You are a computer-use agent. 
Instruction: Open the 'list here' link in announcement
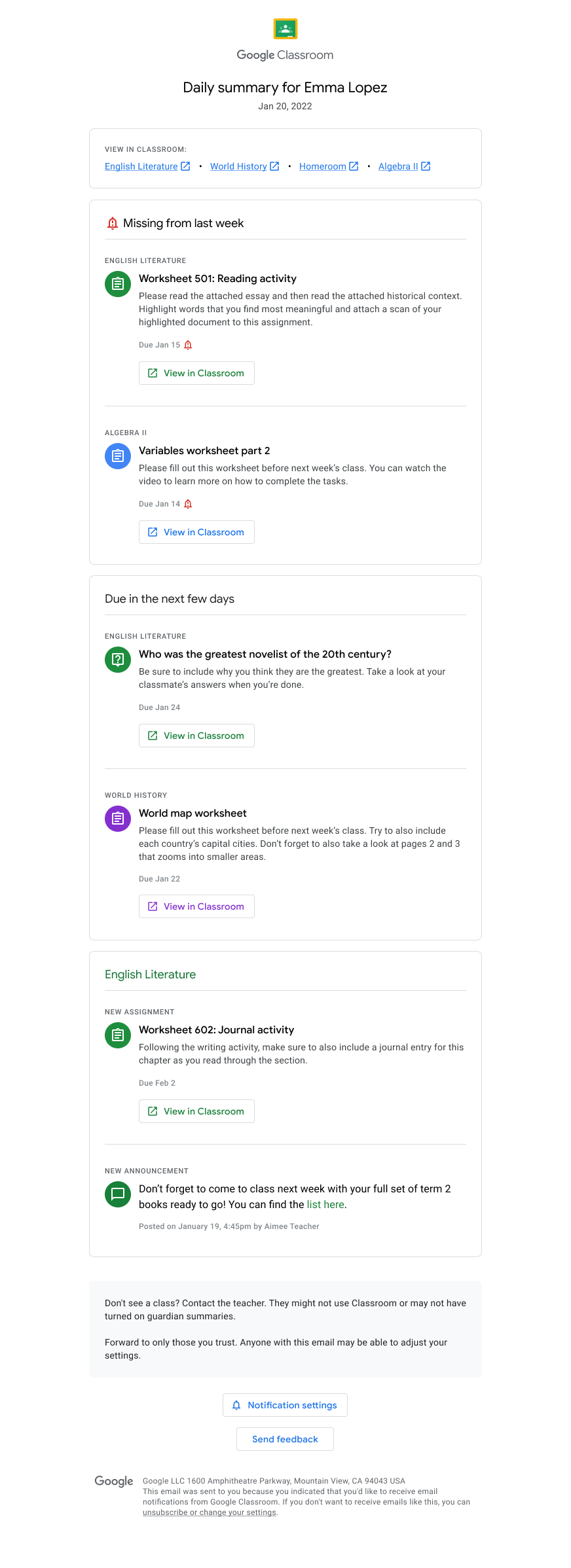(x=325, y=1205)
